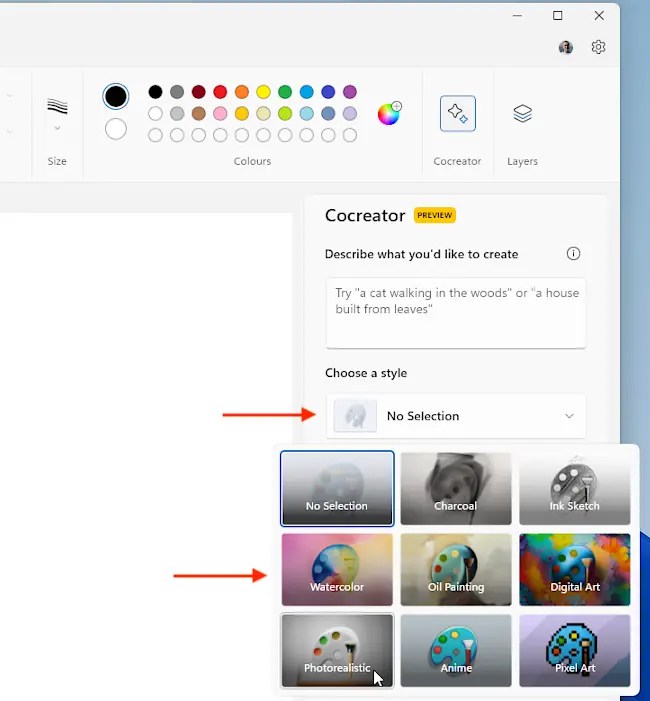The image size is (650, 701).
Task: Open the Cocreator panel button
Action: [x=457, y=114]
